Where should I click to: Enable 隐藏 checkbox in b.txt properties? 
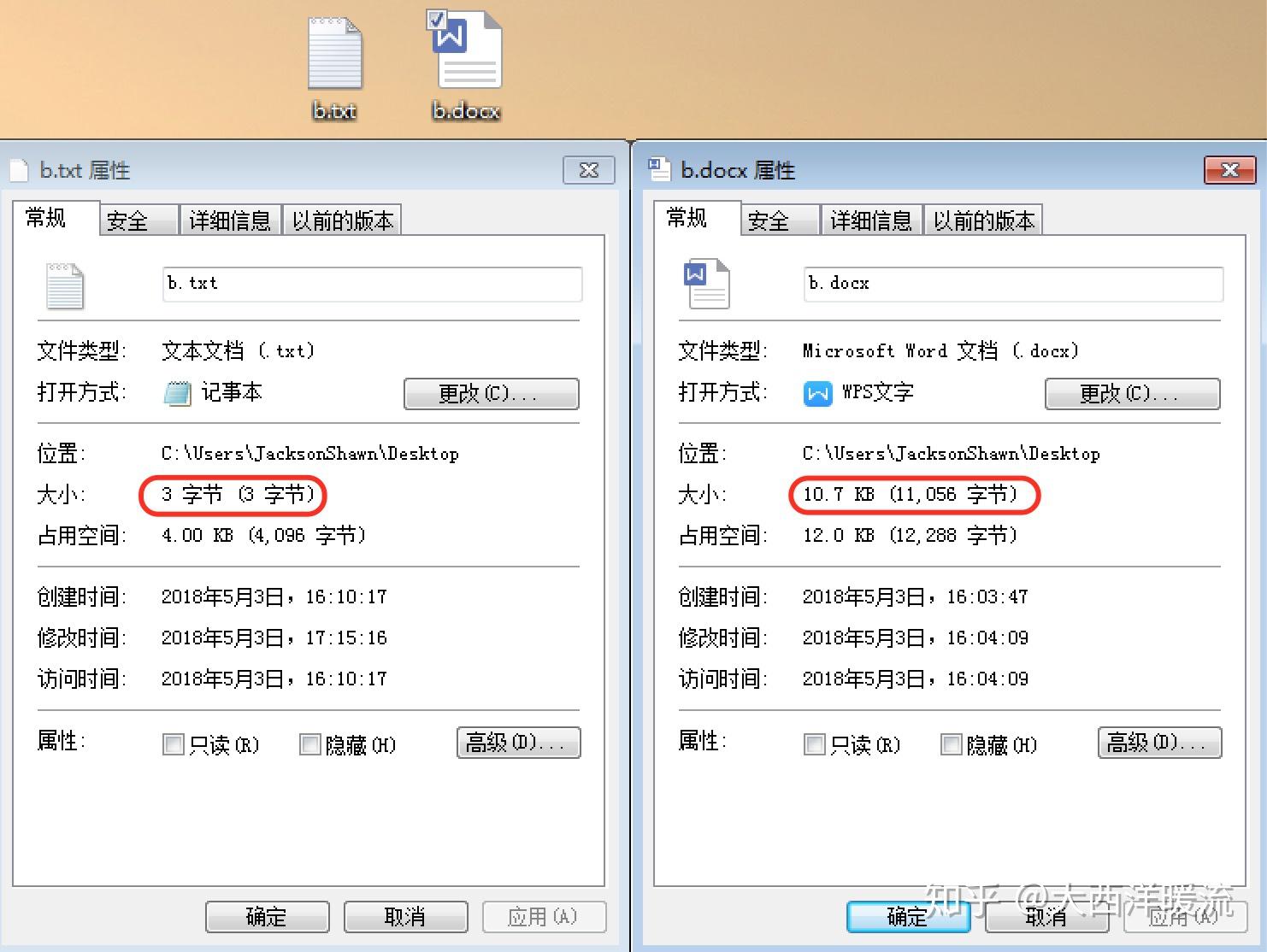tap(309, 744)
